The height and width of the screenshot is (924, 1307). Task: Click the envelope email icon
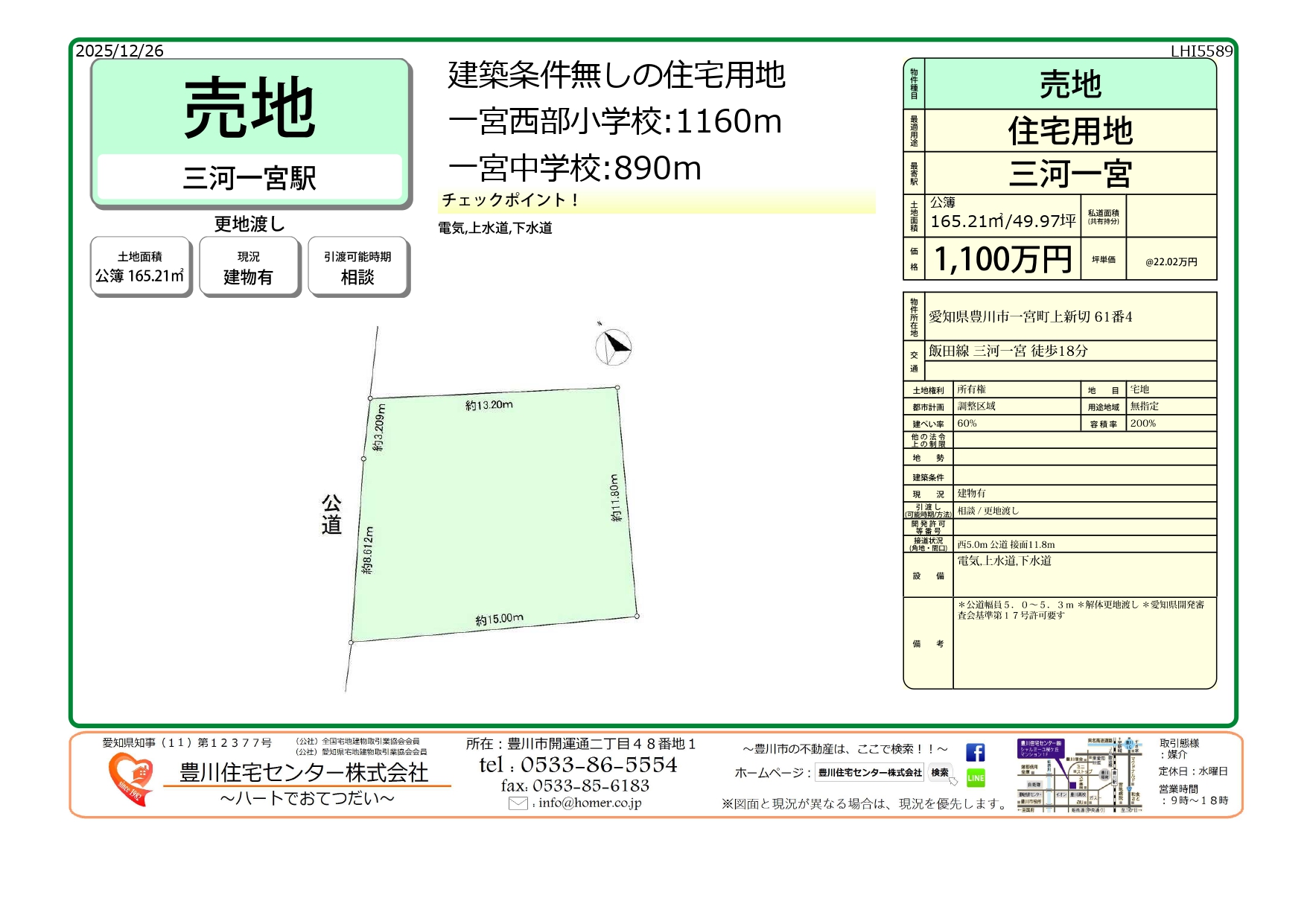[x=518, y=803]
